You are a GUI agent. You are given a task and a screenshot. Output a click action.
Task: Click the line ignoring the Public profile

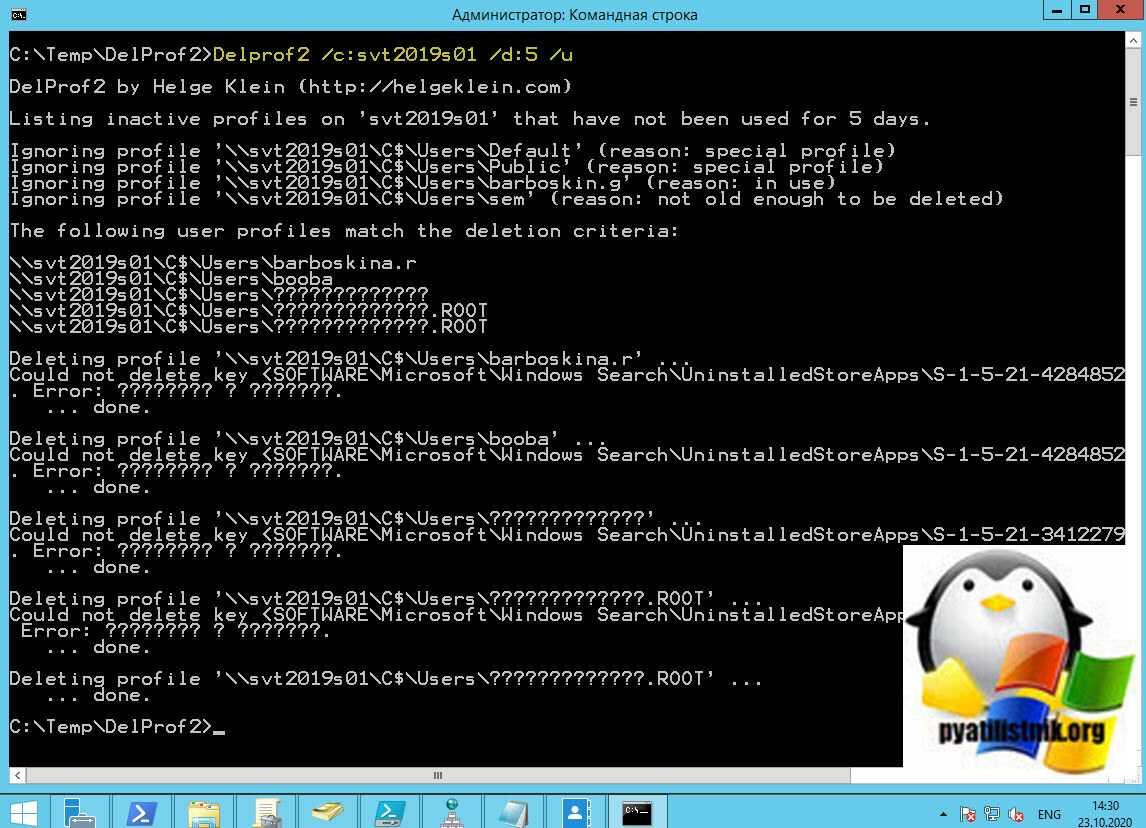coord(447,167)
